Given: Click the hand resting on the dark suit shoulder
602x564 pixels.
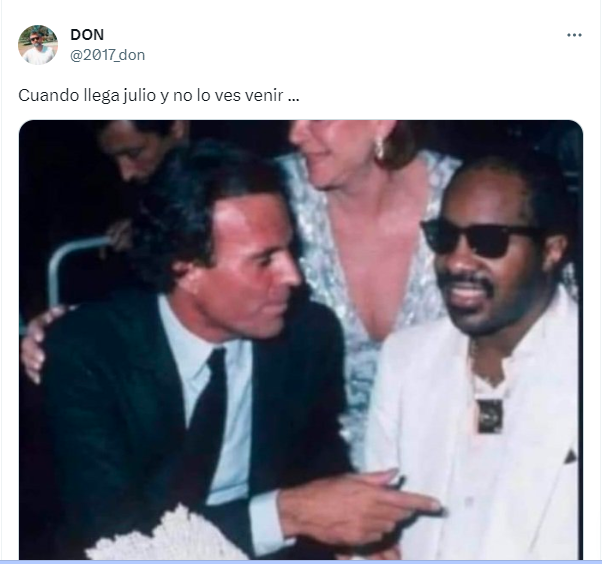Looking at the screenshot, I should (40, 343).
